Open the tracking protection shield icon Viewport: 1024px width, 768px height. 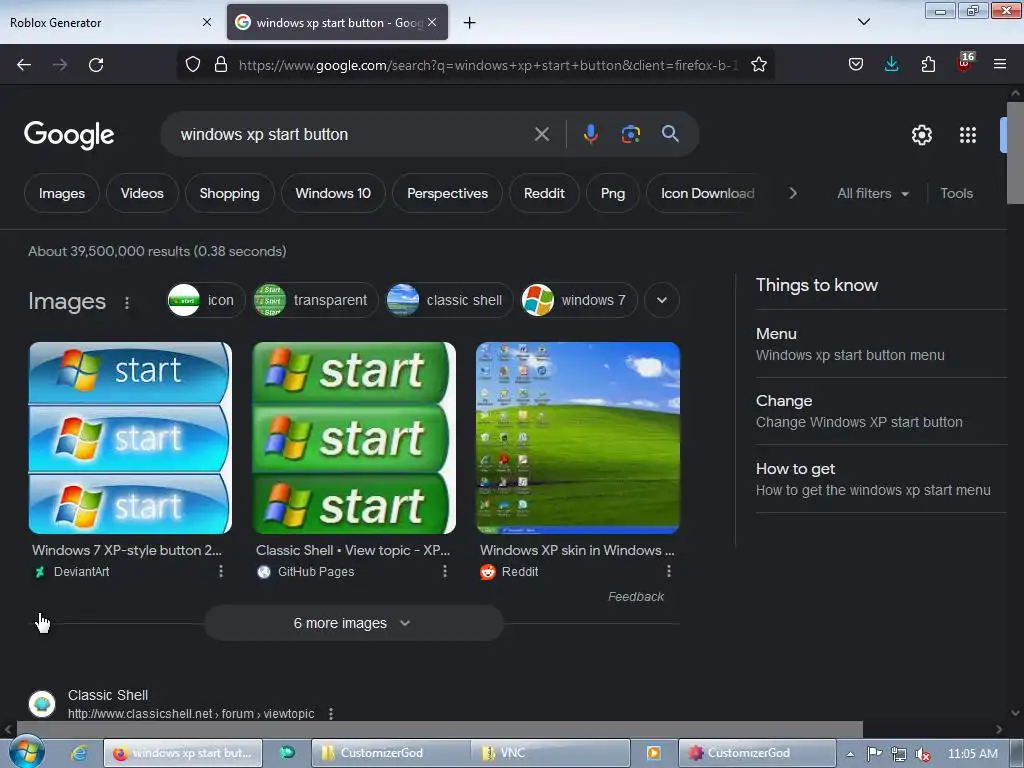click(193, 65)
